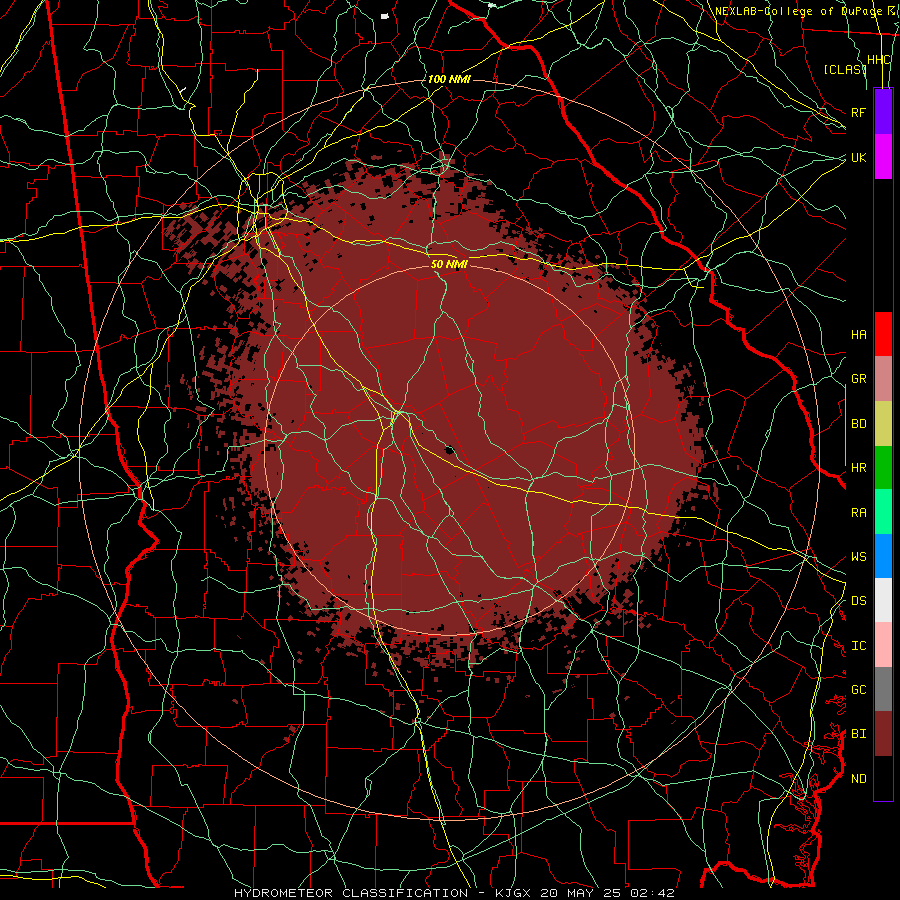The height and width of the screenshot is (900, 900).
Task: Click the UK legend label
Action: coord(859,157)
